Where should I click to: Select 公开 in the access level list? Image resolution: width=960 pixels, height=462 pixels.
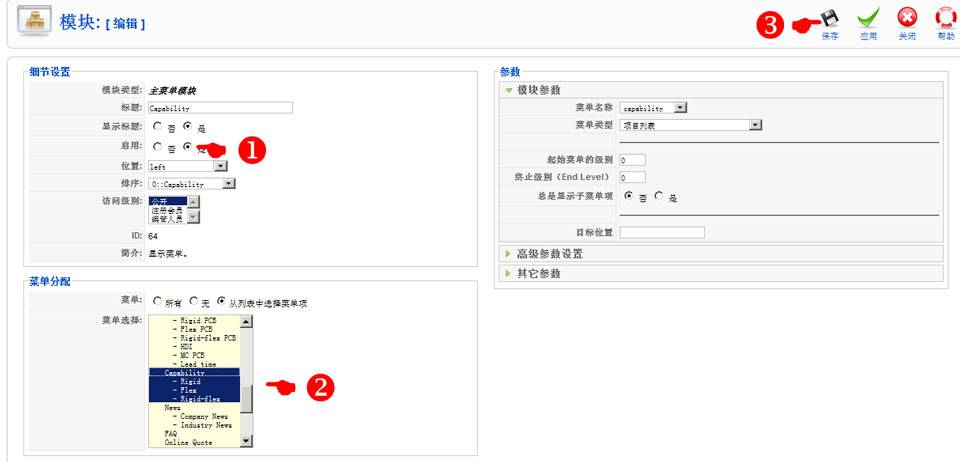coord(168,201)
